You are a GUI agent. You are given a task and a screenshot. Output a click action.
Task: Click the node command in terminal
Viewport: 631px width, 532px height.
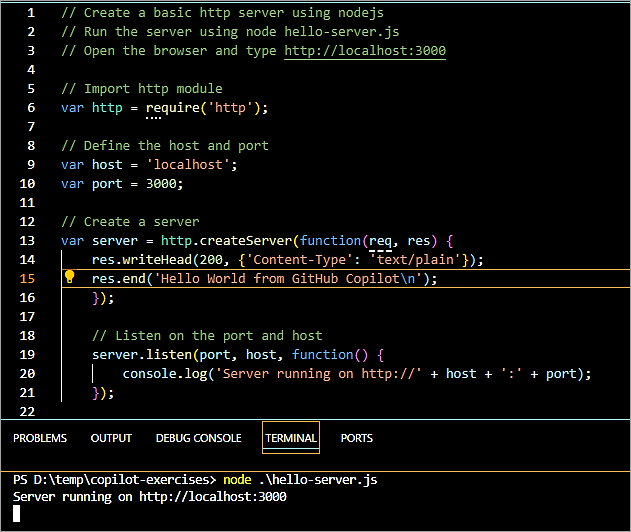point(238,480)
